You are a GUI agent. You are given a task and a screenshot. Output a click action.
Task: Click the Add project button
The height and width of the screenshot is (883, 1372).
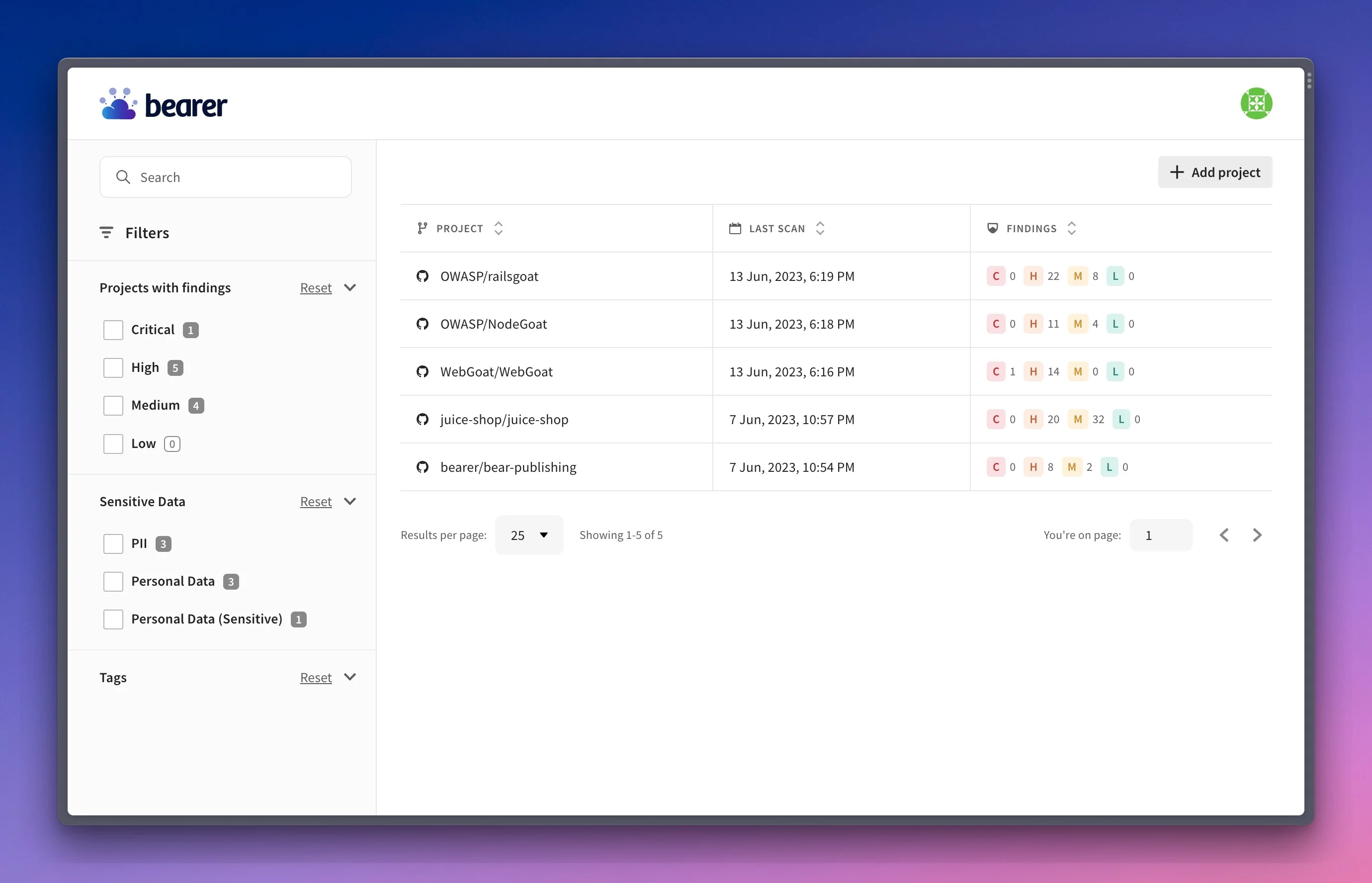[x=1214, y=172]
